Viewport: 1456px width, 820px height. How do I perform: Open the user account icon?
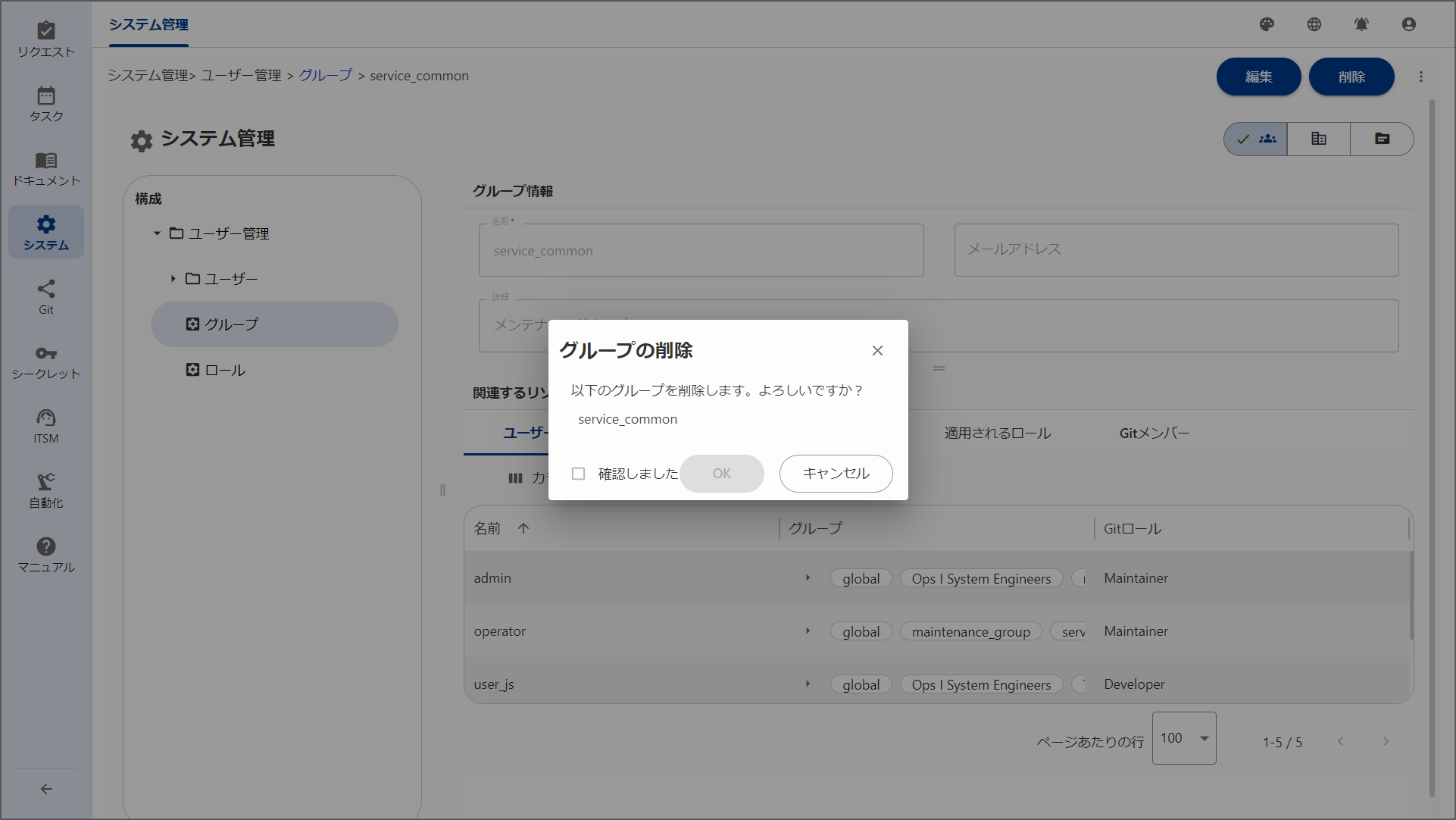1409,24
